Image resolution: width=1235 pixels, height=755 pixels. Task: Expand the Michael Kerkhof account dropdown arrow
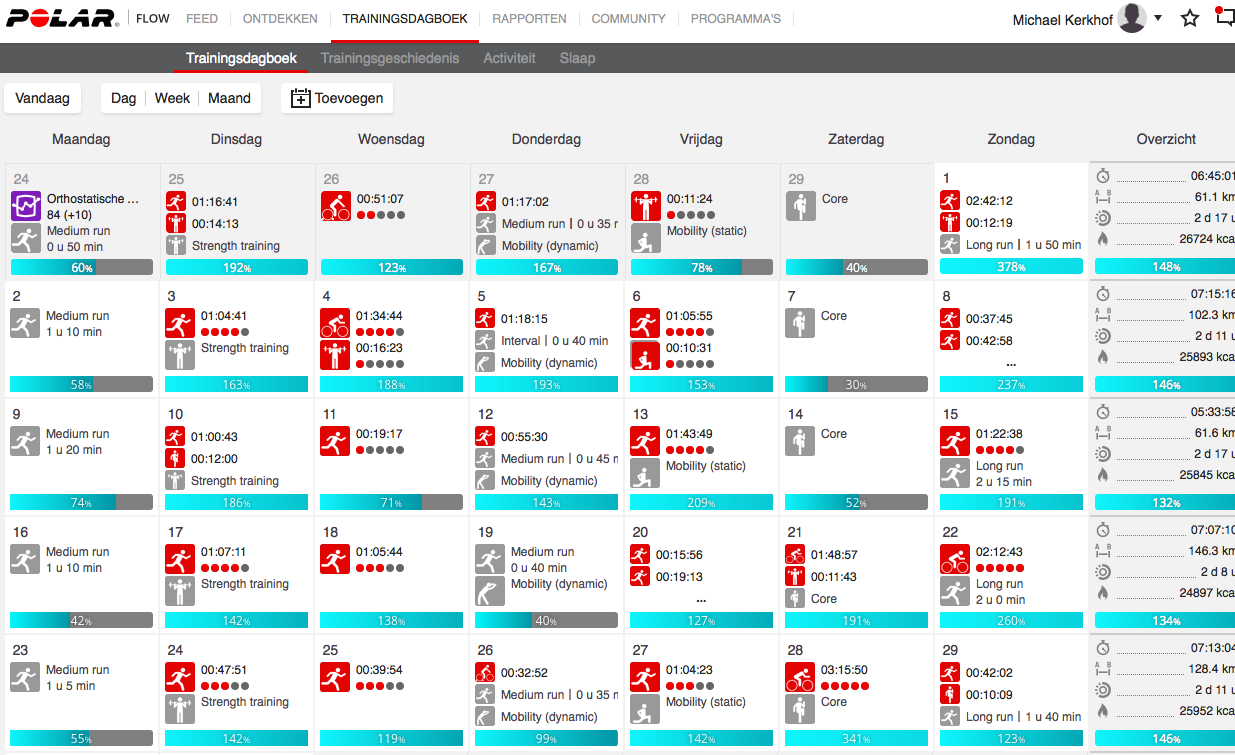pyautogui.click(x=1158, y=18)
